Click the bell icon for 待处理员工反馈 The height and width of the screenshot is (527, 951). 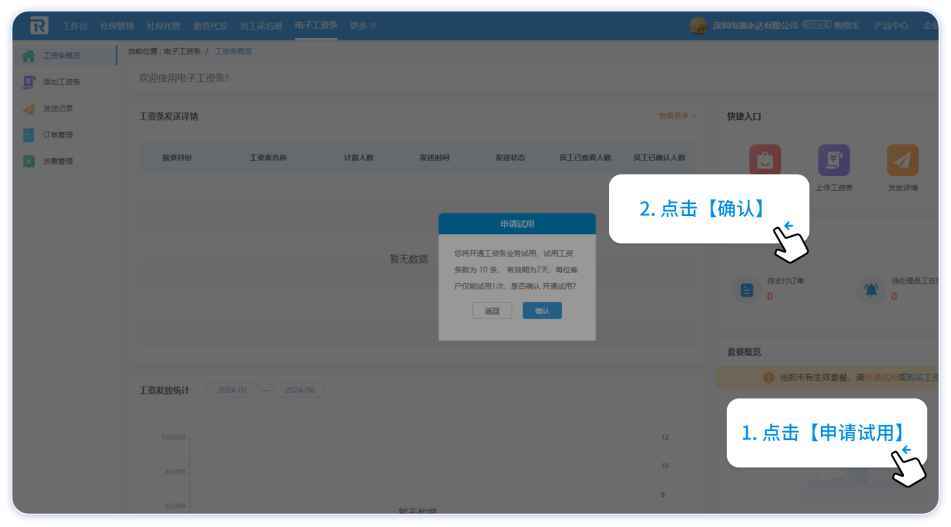pos(871,290)
